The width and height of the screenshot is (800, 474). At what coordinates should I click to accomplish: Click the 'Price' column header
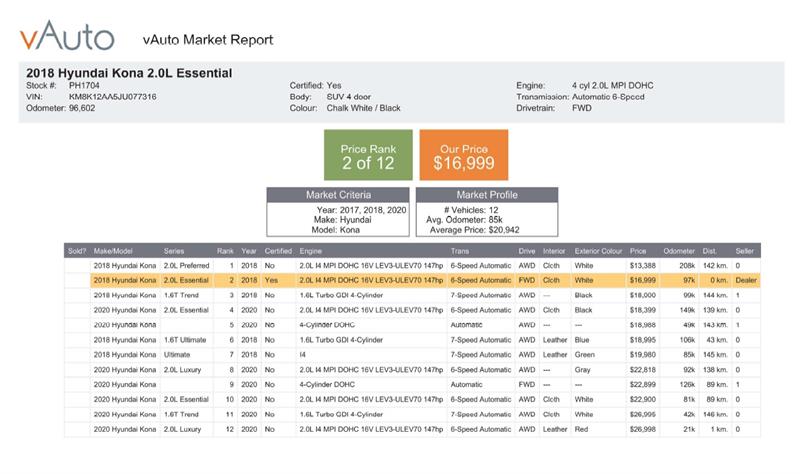pyautogui.click(x=638, y=251)
